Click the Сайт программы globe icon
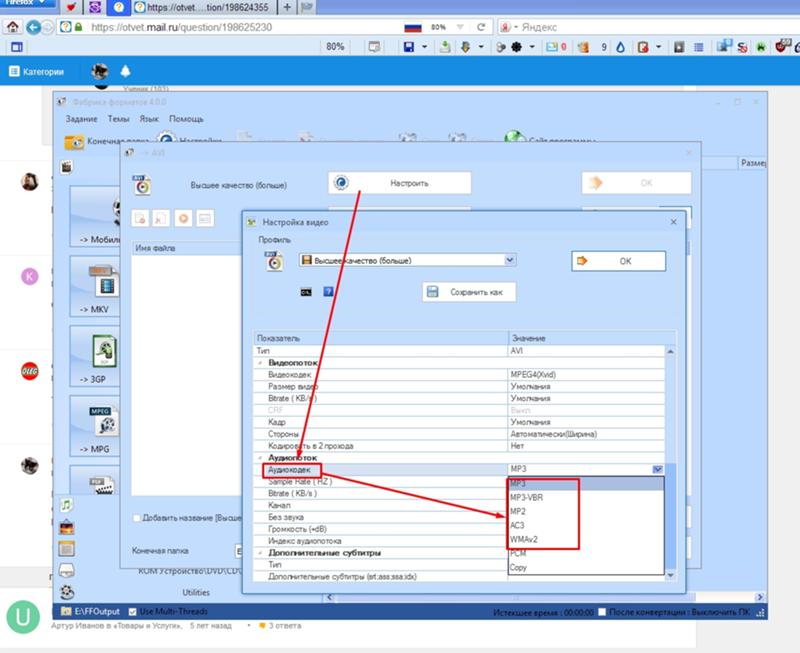The height and width of the screenshot is (653, 800). pyautogui.click(x=514, y=138)
